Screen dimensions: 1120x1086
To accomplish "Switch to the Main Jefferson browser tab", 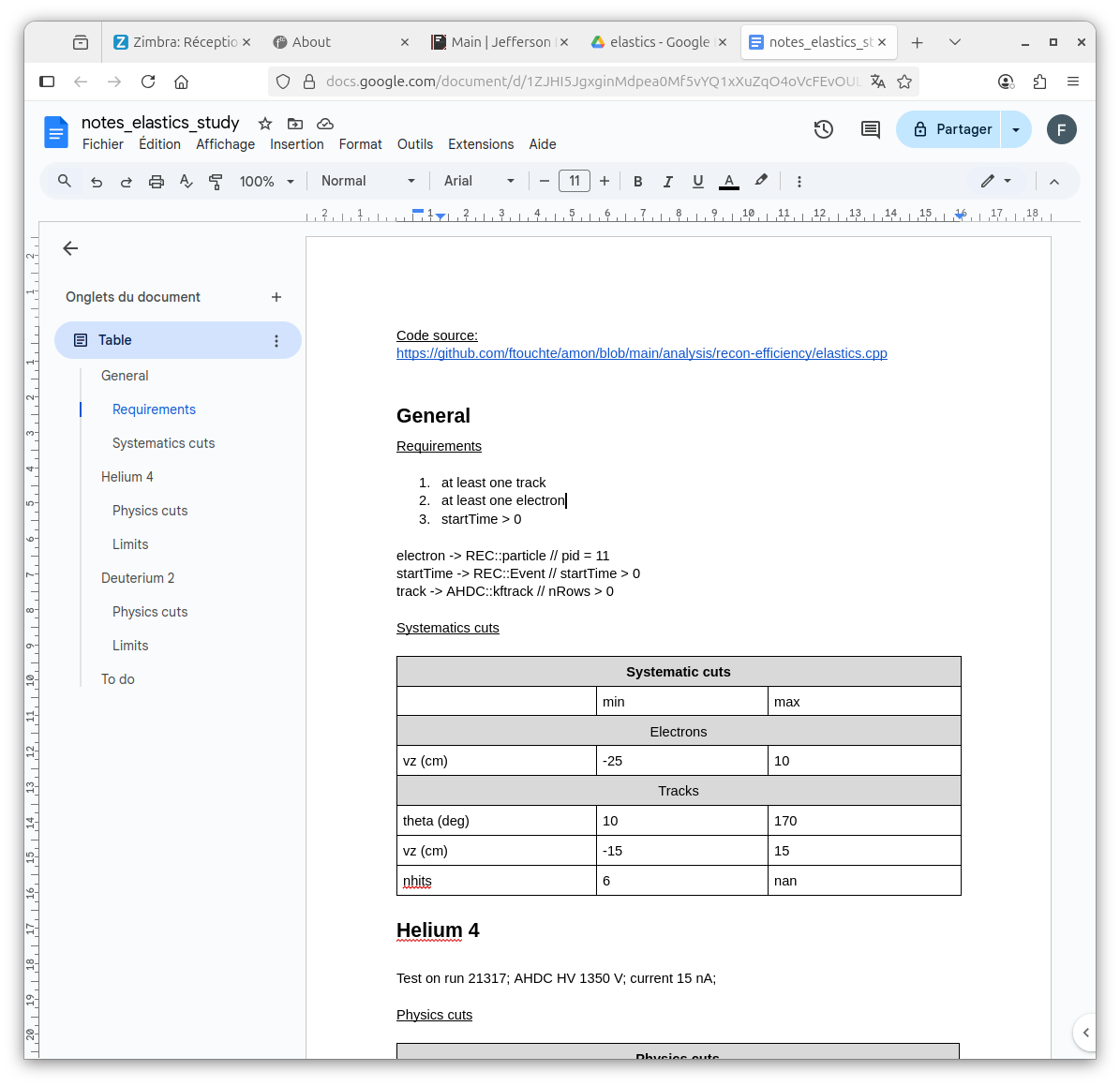I will [500, 42].
